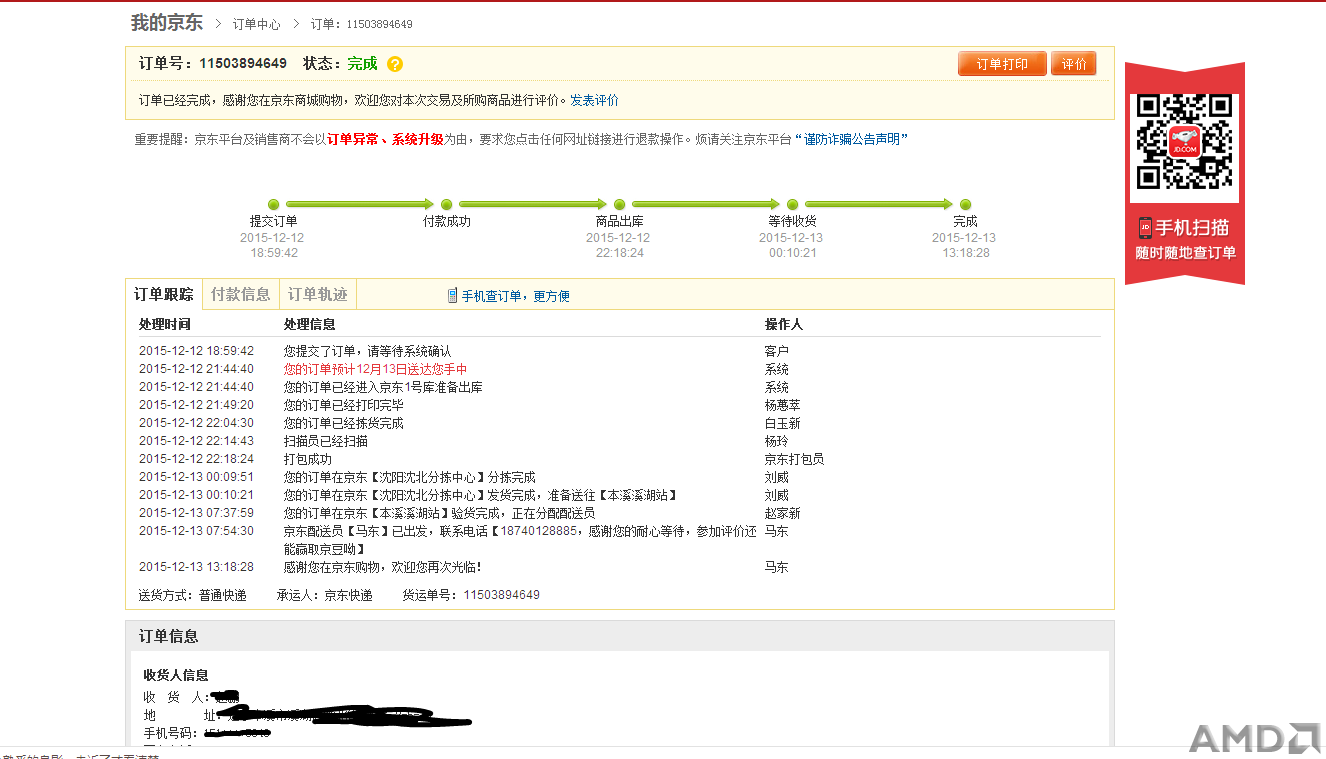Click the yellow help question-mark icon
1326x759 pixels.
click(x=395, y=64)
